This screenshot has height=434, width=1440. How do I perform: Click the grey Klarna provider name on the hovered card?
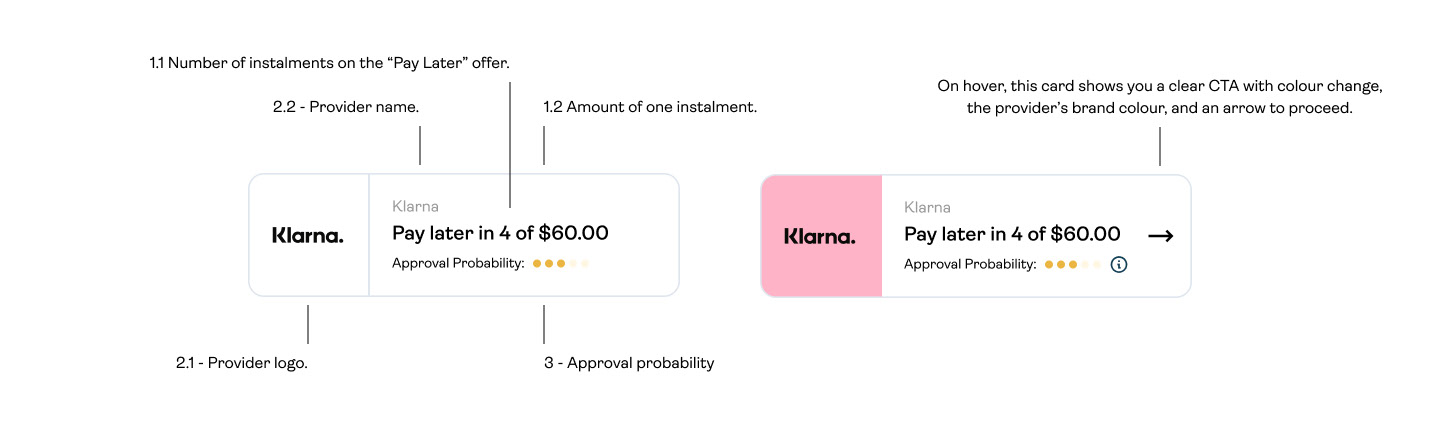point(927,207)
